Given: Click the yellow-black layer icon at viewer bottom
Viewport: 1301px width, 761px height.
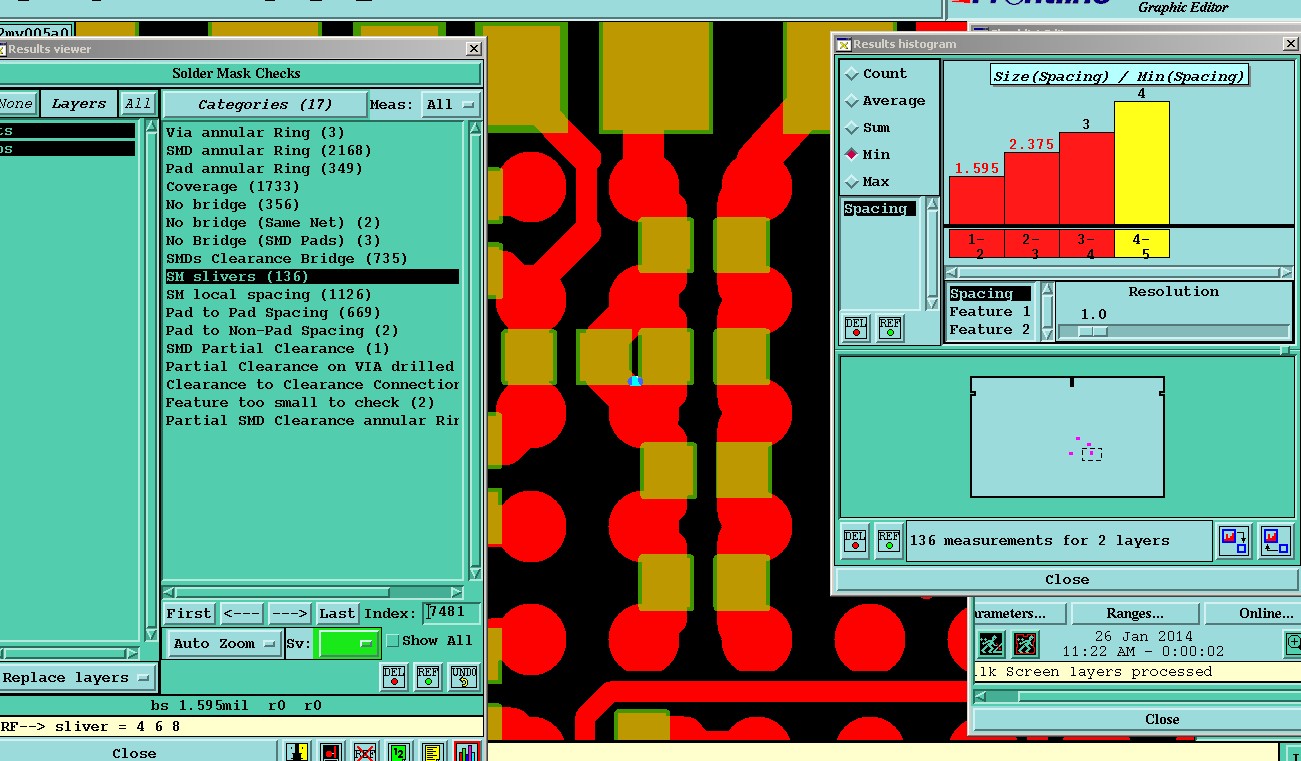Looking at the screenshot, I should 297,752.
